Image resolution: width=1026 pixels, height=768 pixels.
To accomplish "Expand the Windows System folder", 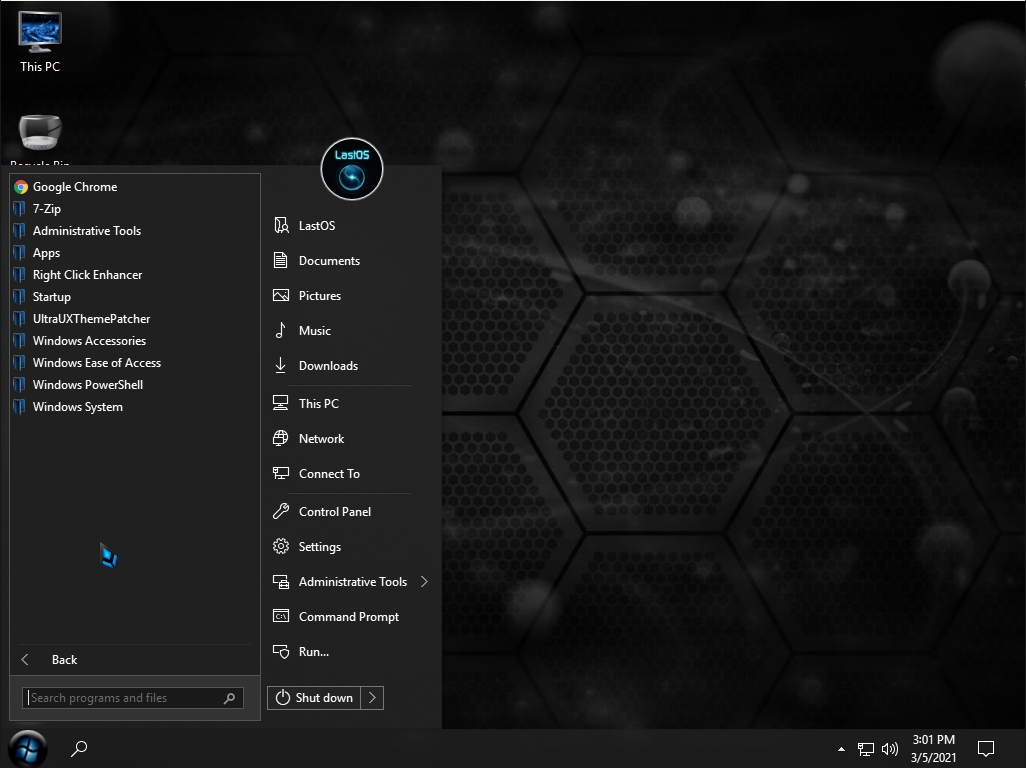I will tap(135, 407).
